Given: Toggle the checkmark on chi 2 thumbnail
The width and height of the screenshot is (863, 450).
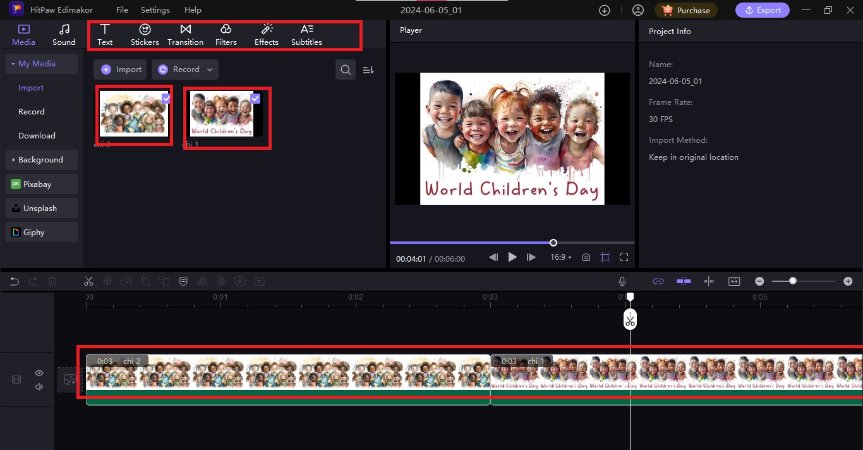Looking at the screenshot, I should pyautogui.click(x=166, y=98).
